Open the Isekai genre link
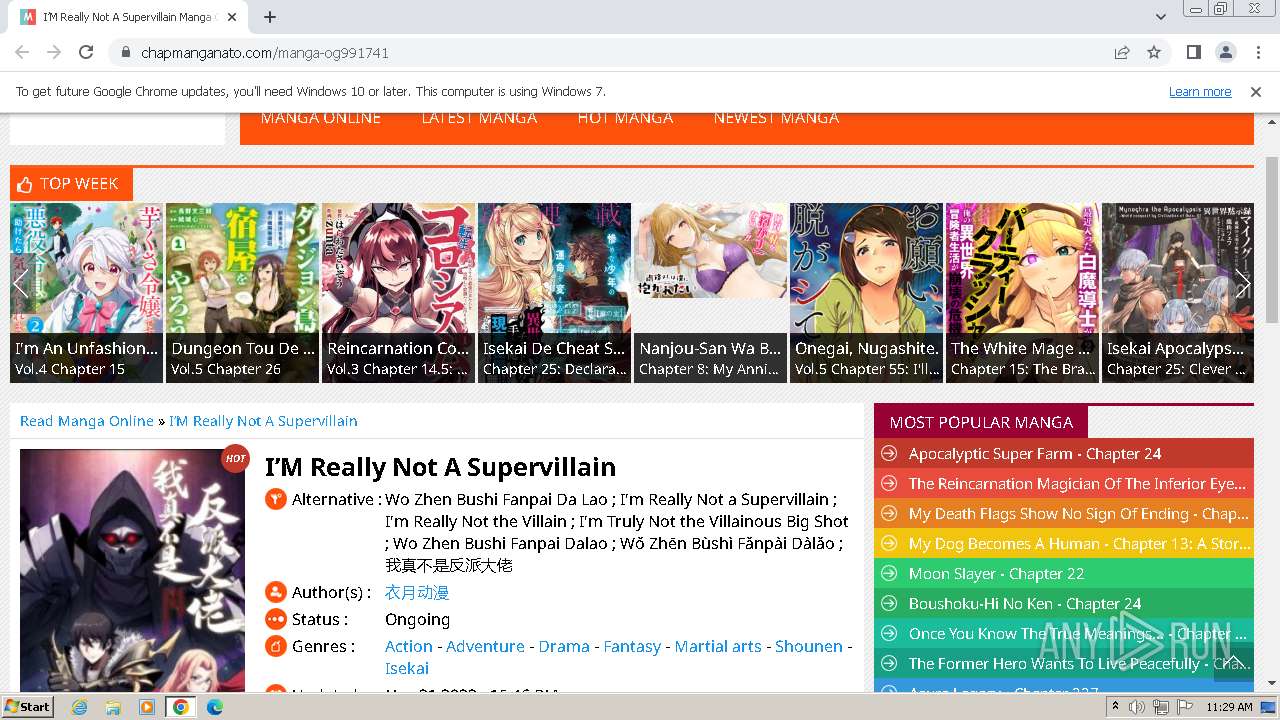This screenshot has height=720, width=1280. [x=407, y=668]
